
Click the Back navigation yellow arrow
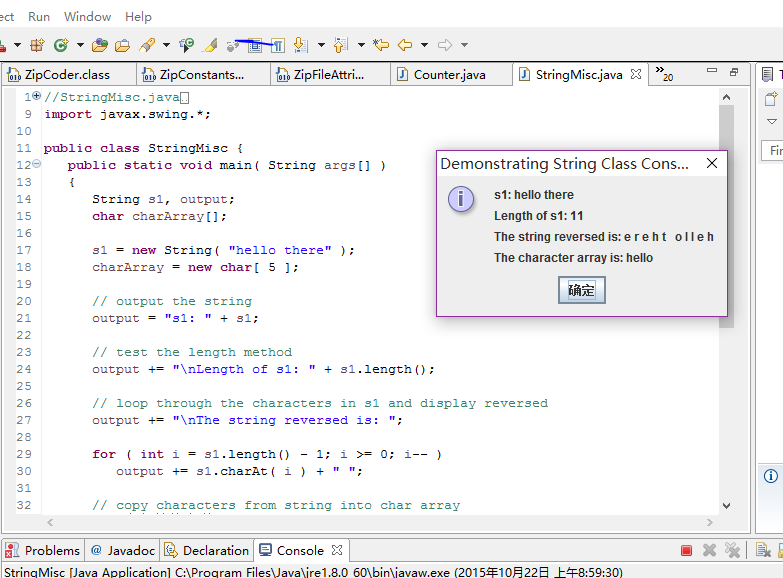tap(405, 45)
